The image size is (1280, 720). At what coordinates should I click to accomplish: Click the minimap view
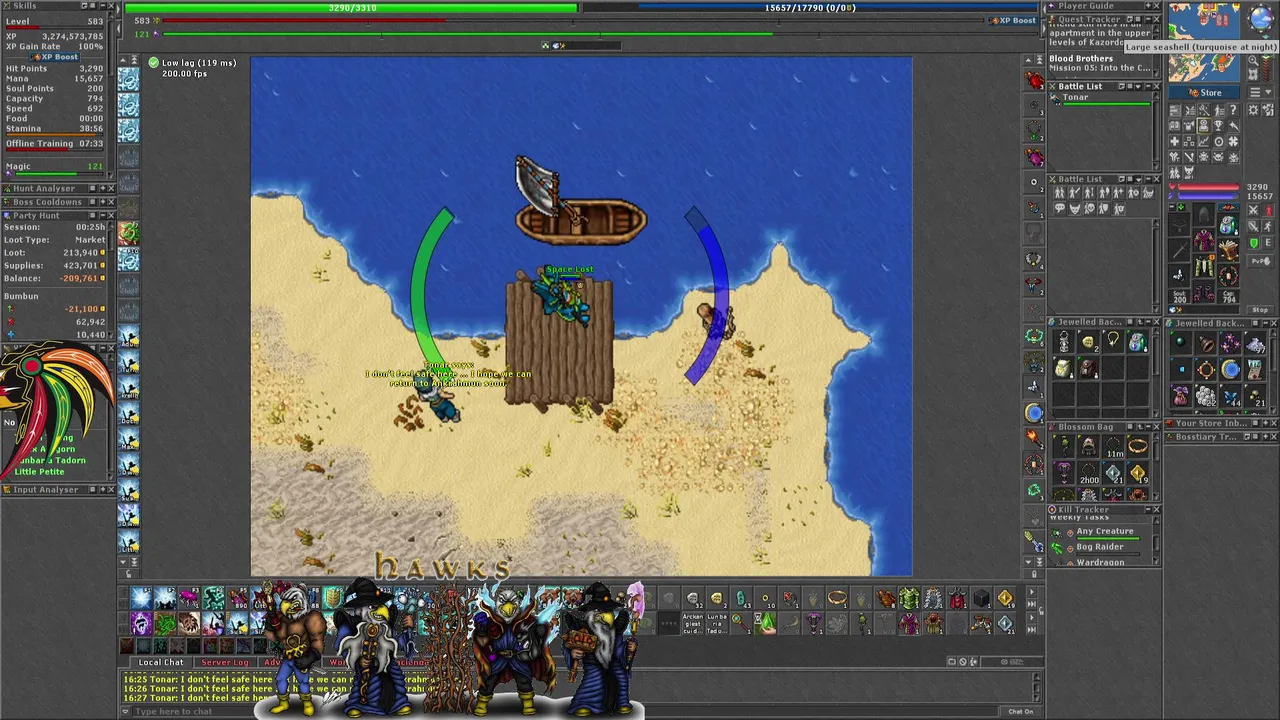pos(1204,41)
